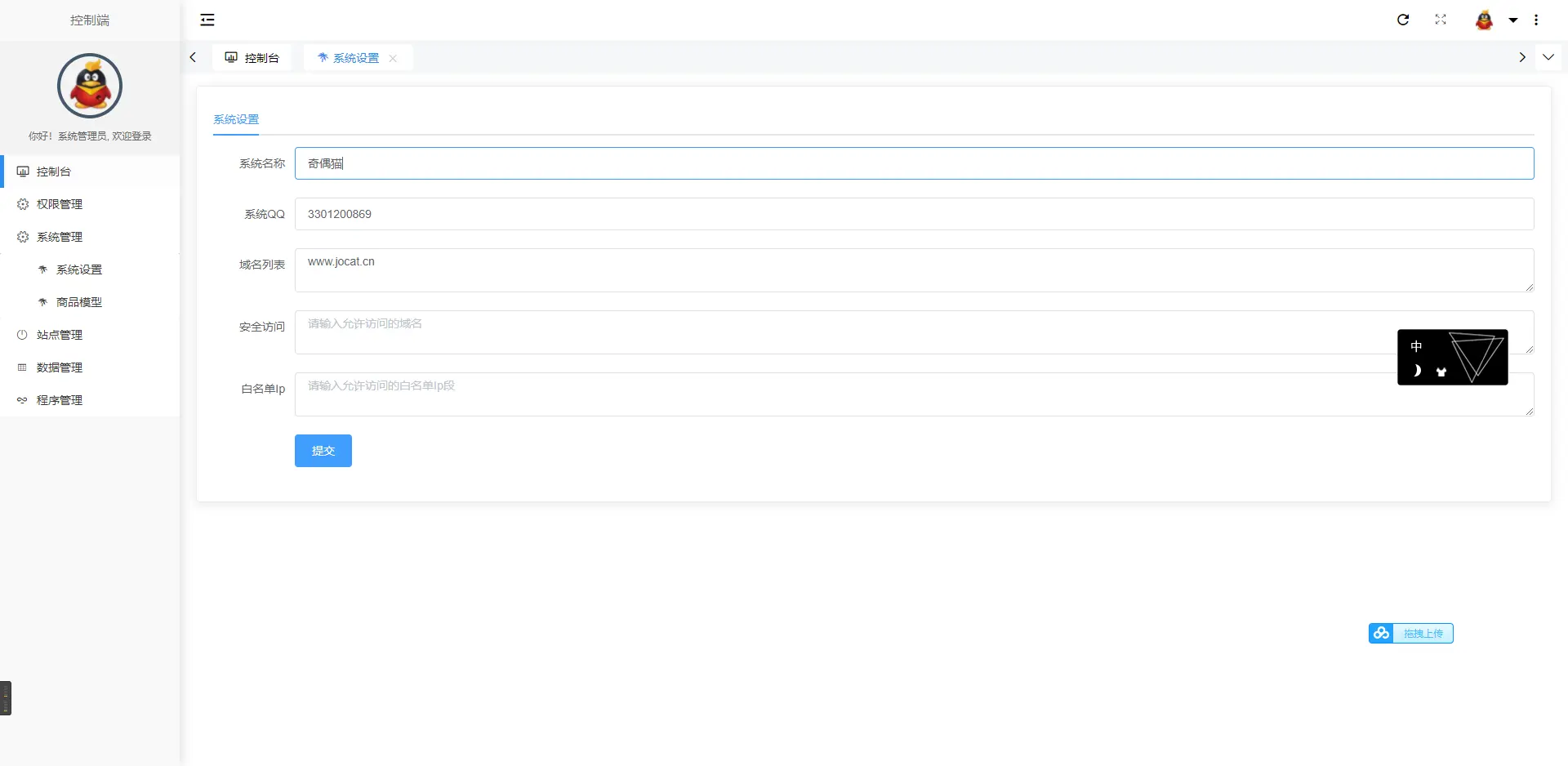1568x766 pixels.
Task: Click the welcome text 你好！系统管理员
Action: pyautogui.click(x=90, y=136)
